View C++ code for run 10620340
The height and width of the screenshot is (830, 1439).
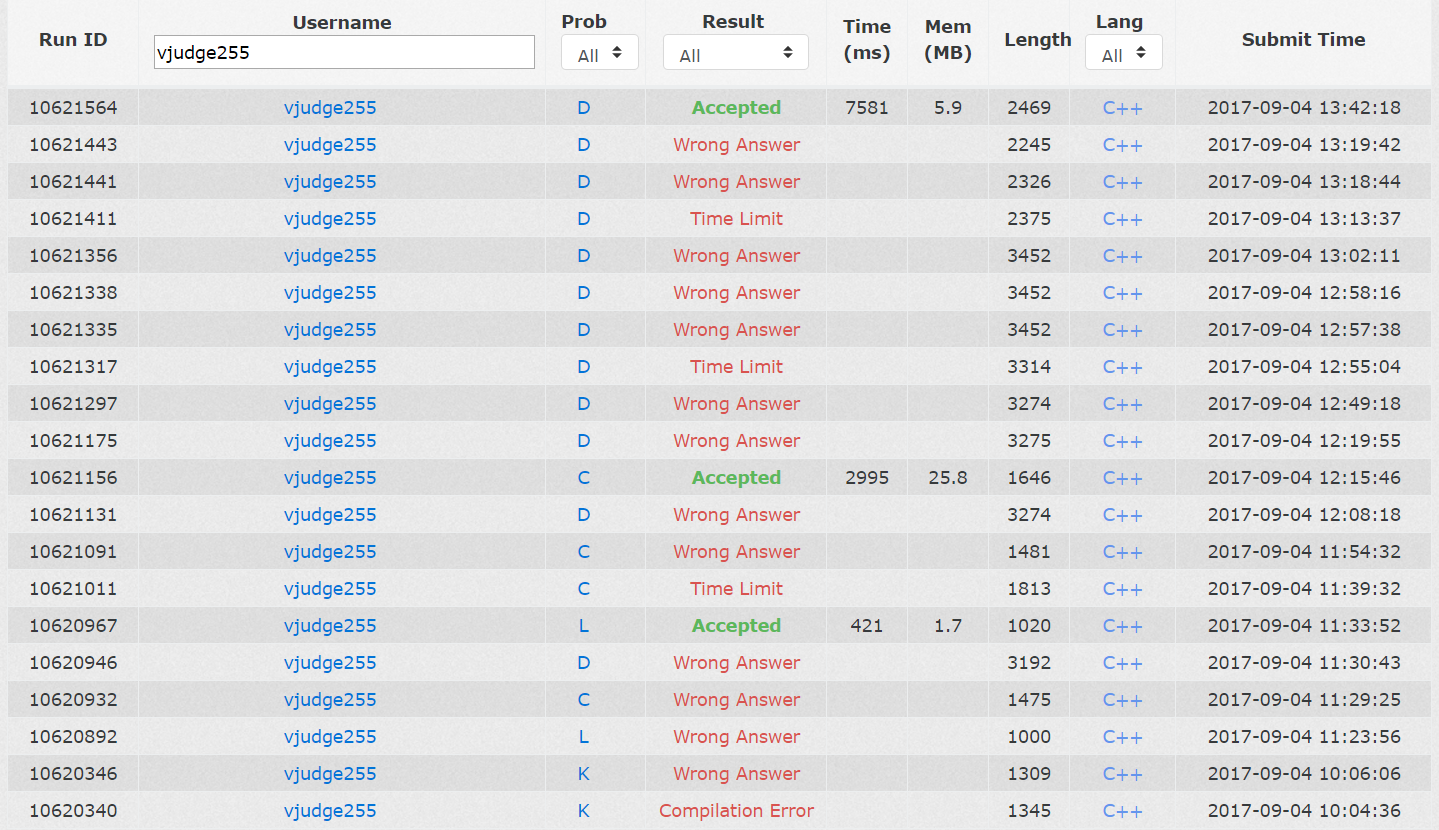pyautogui.click(x=1122, y=811)
